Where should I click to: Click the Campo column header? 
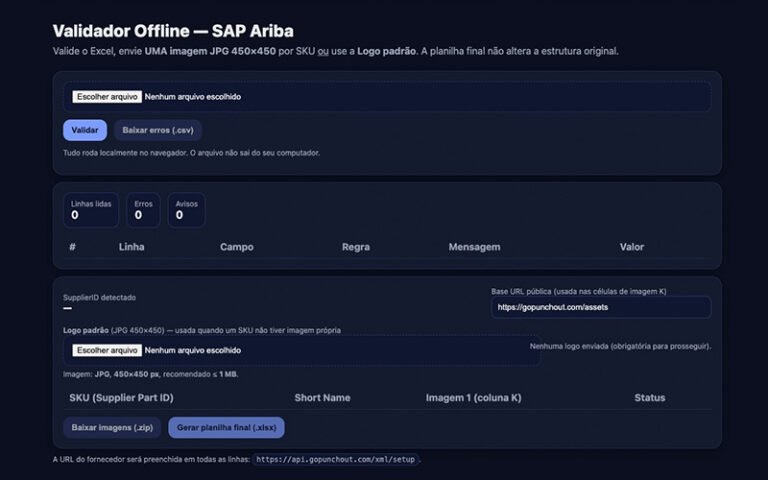236,247
